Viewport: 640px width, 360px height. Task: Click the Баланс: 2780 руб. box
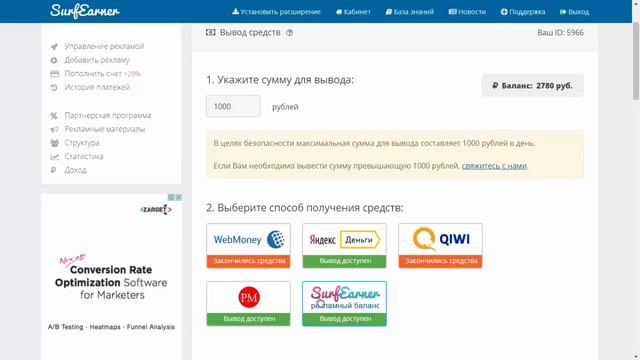pos(533,85)
